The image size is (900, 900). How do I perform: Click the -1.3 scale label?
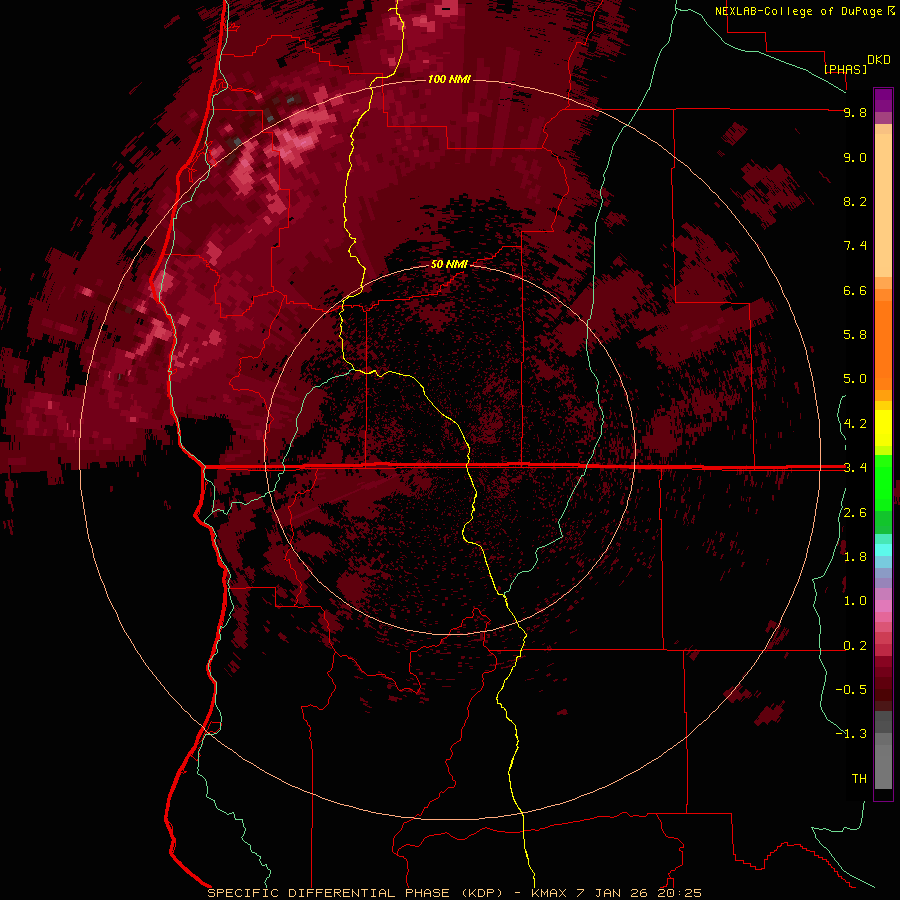[x=851, y=734]
